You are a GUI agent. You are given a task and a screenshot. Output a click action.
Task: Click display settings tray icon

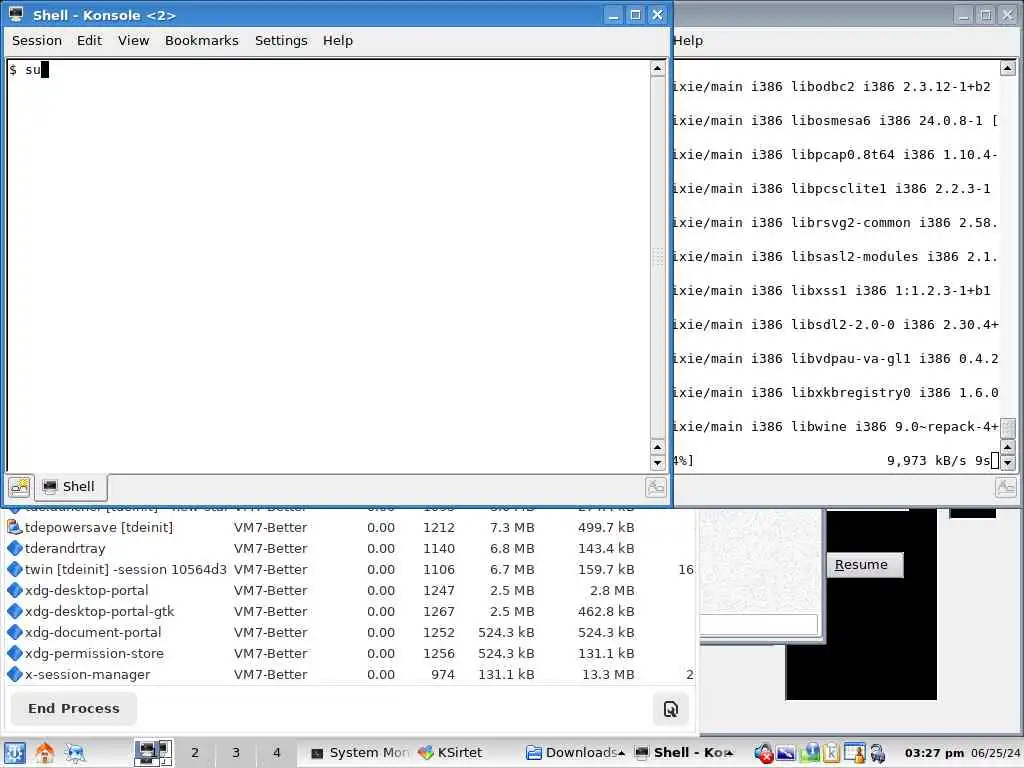(786, 754)
